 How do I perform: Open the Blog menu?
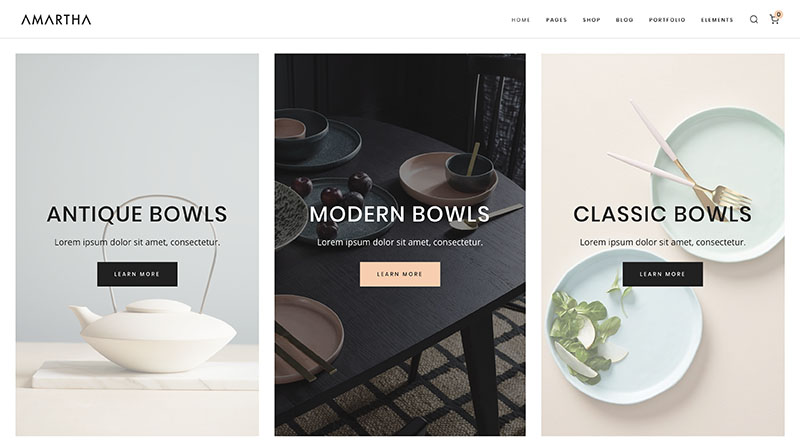(624, 20)
